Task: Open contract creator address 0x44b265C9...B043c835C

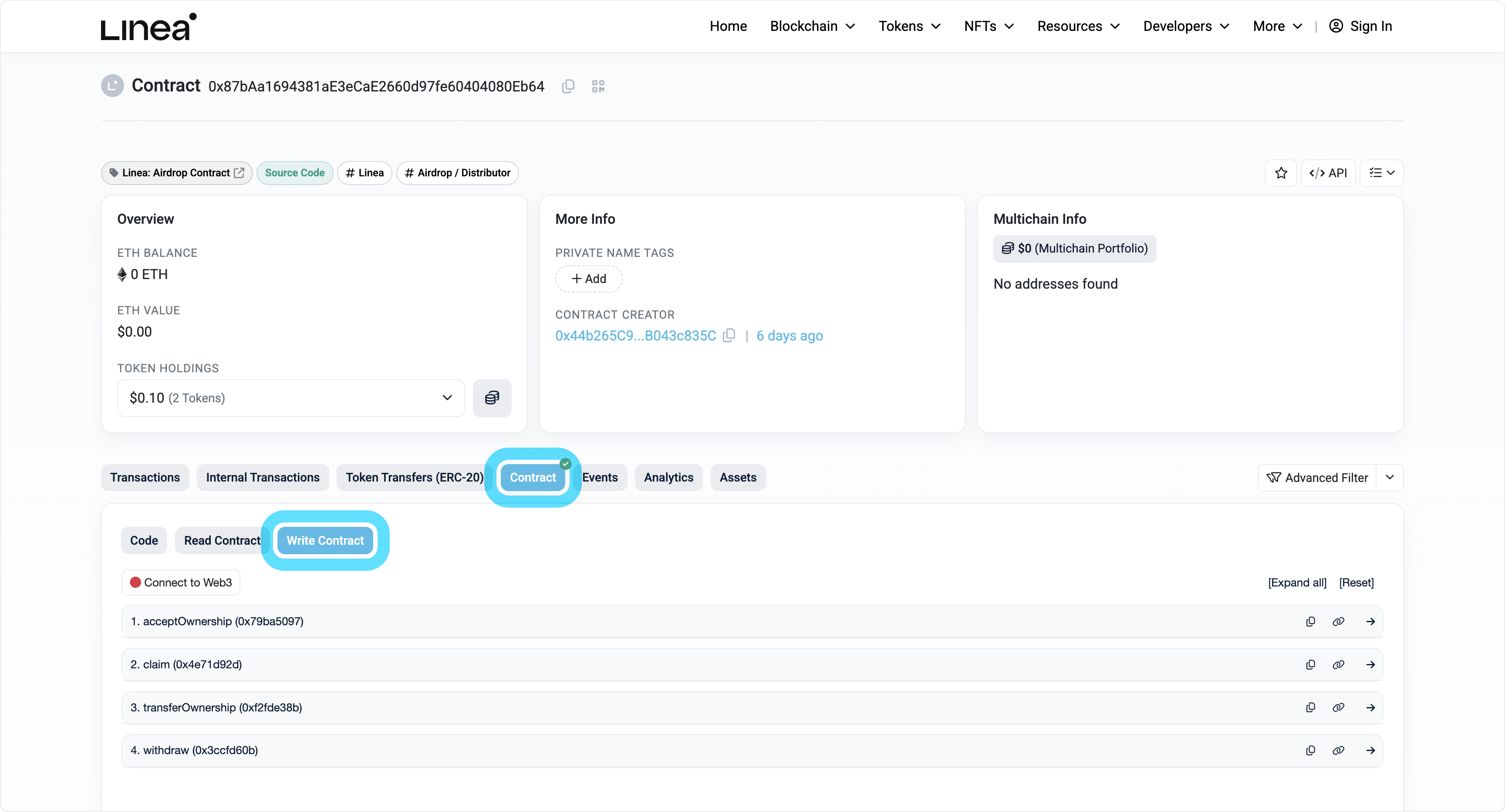Action: pos(636,336)
